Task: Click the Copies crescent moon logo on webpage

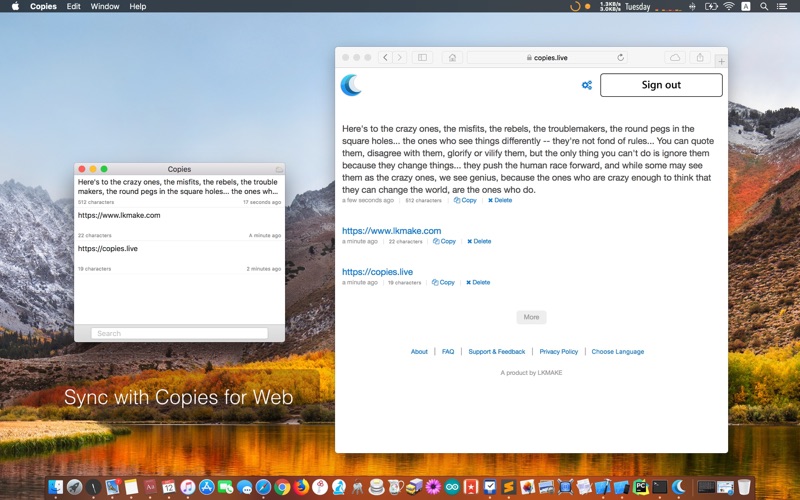Action: (x=351, y=85)
